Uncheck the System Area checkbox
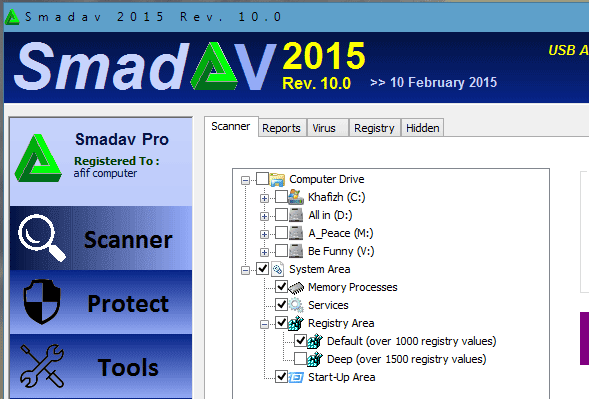Image resolution: width=589 pixels, height=399 pixels. click(262, 268)
